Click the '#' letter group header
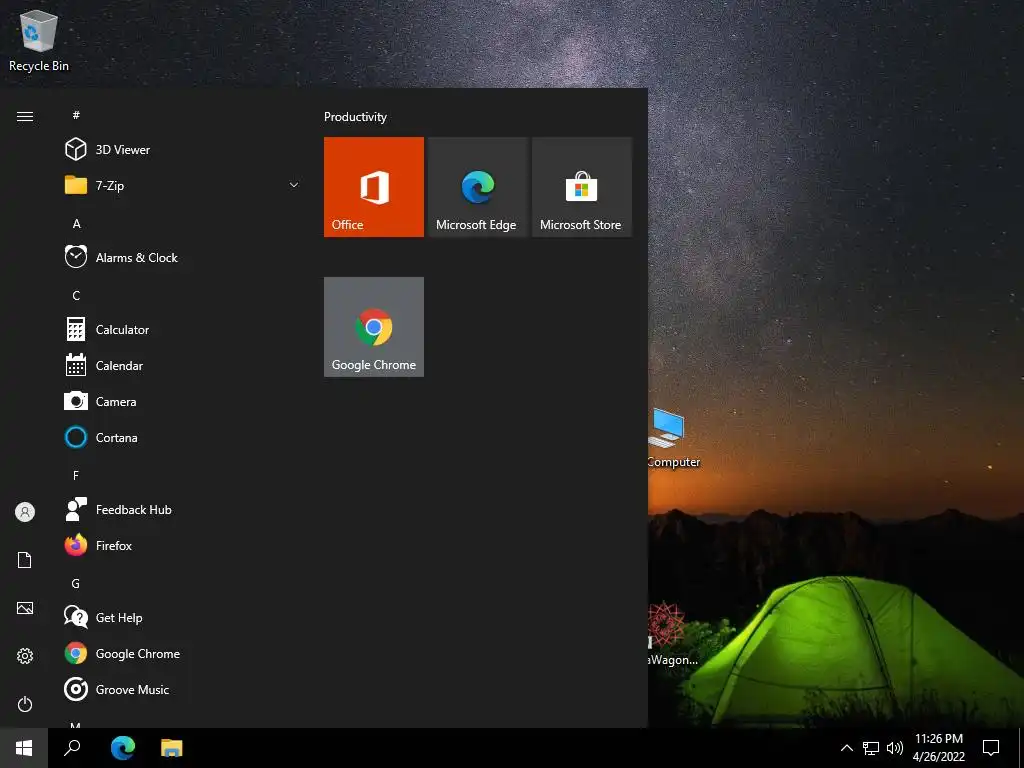The height and width of the screenshot is (768, 1024). coord(76,115)
